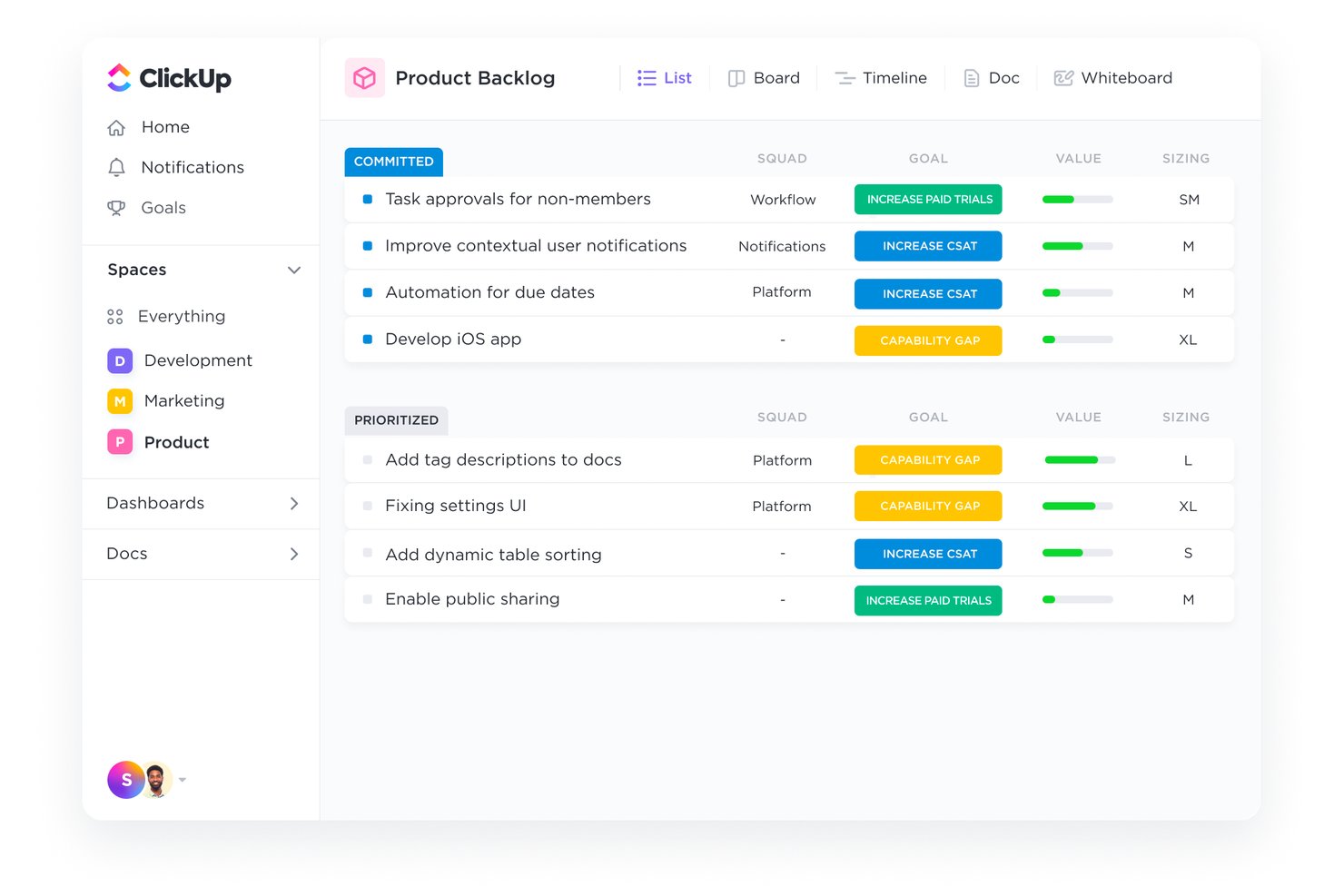Click status square of Task approvals for non-members
Viewport: 1344px width, 896px height.
tap(368, 199)
